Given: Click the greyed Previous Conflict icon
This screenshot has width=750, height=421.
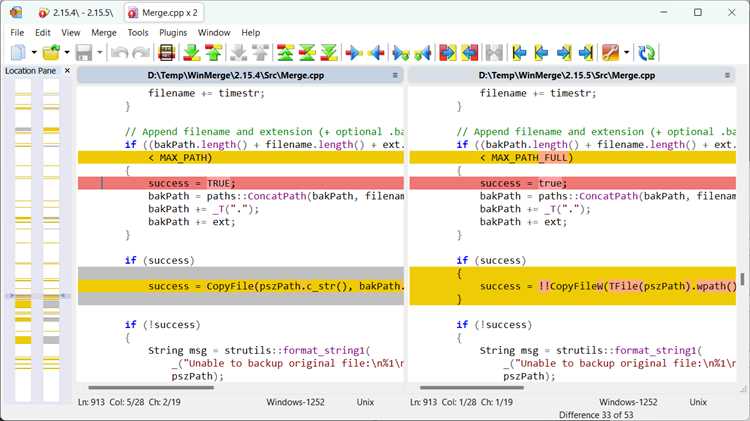Looking at the screenshot, I should (260, 53).
